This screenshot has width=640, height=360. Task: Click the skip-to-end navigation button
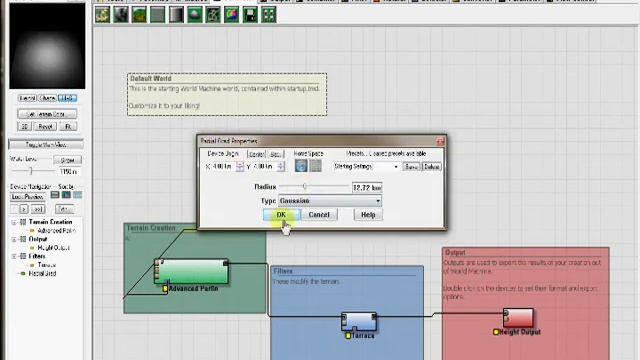tap(38, 209)
